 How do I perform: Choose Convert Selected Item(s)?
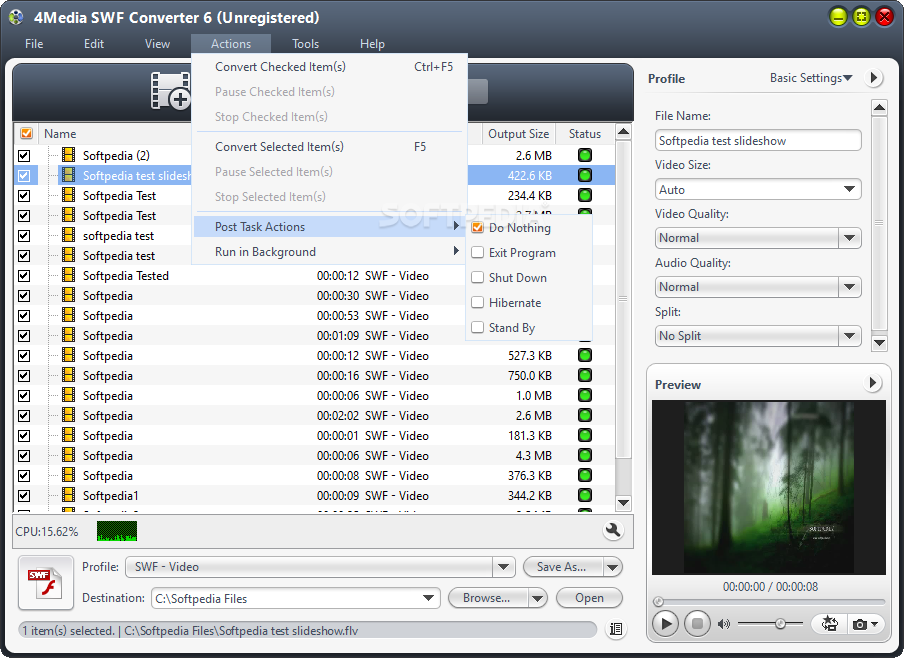[x=329, y=146]
